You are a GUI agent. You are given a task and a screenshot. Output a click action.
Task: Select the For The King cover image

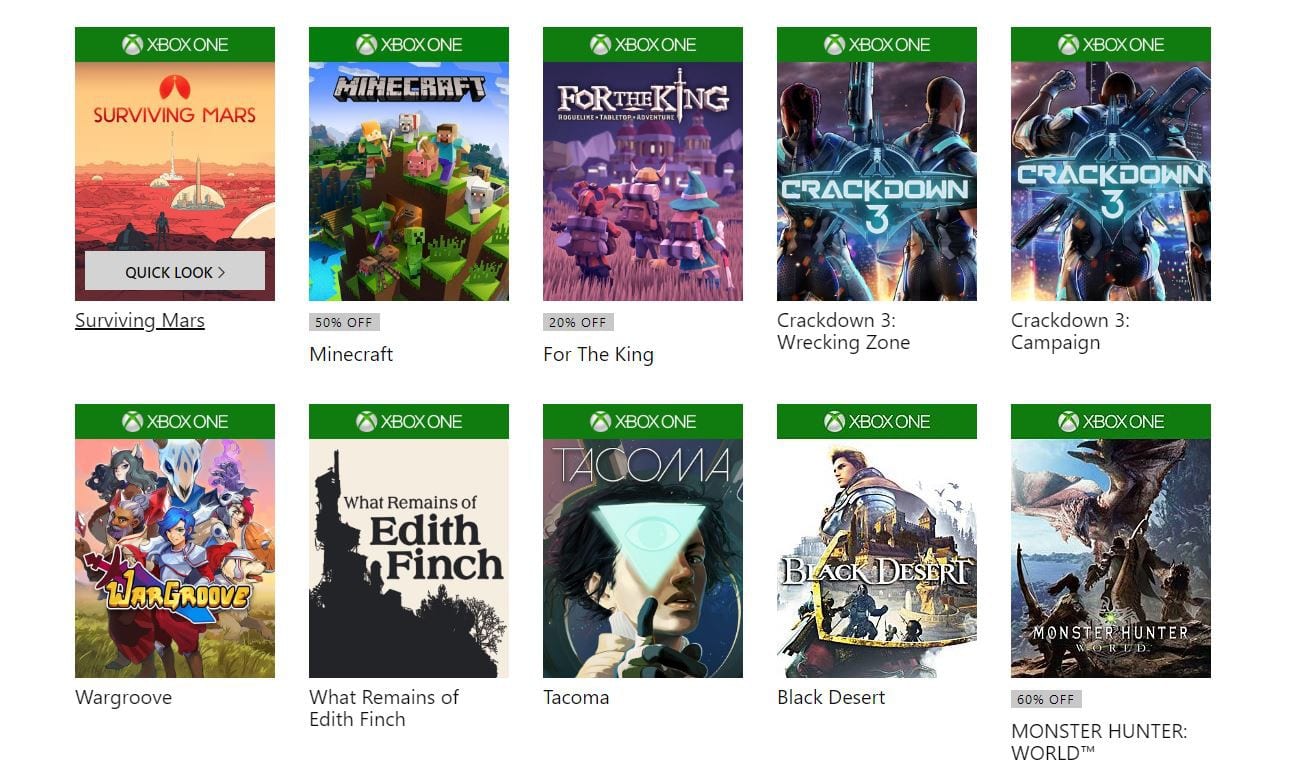(x=642, y=180)
